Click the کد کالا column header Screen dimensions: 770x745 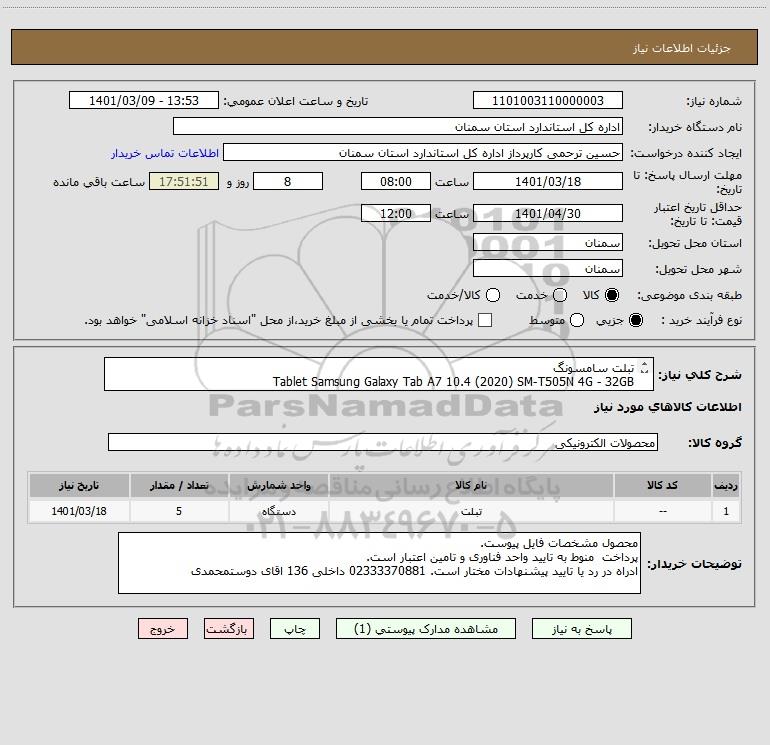[662, 485]
